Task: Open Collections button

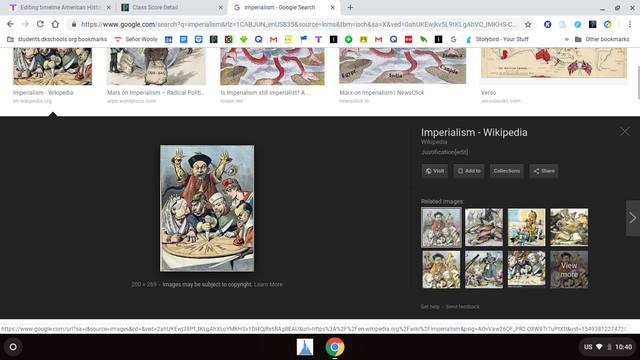Action: click(x=507, y=171)
